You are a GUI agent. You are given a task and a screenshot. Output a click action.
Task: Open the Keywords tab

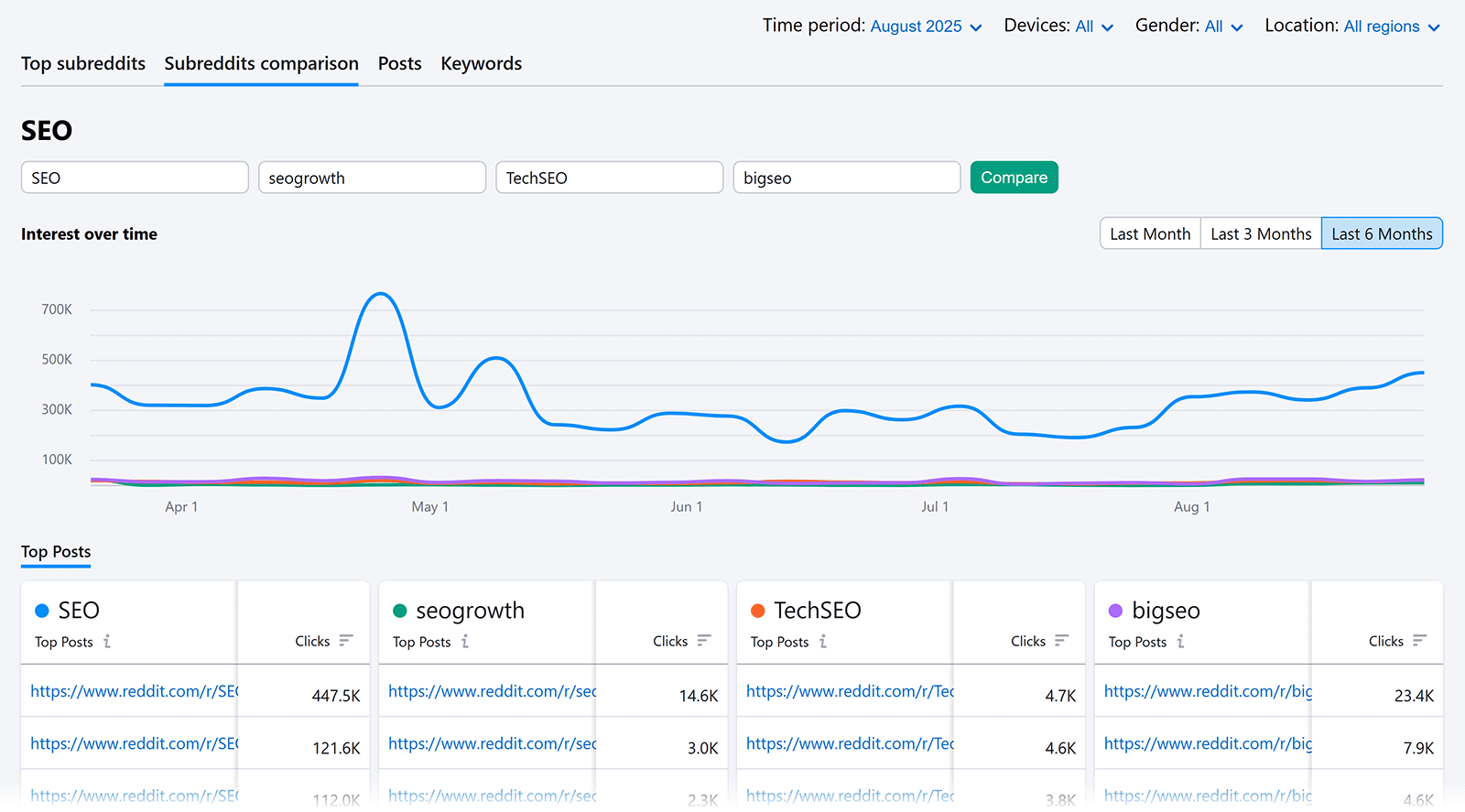tap(481, 64)
